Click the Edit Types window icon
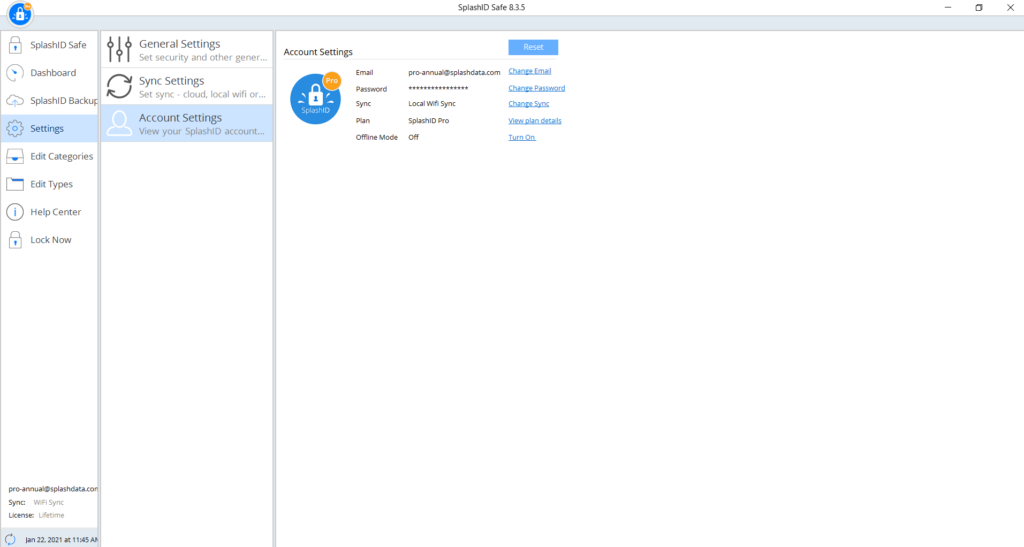1024x547 pixels. point(15,184)
